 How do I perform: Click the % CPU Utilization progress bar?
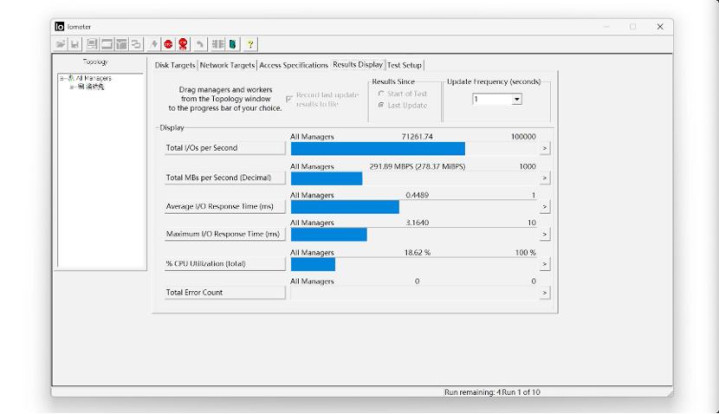tap(414, 265)
